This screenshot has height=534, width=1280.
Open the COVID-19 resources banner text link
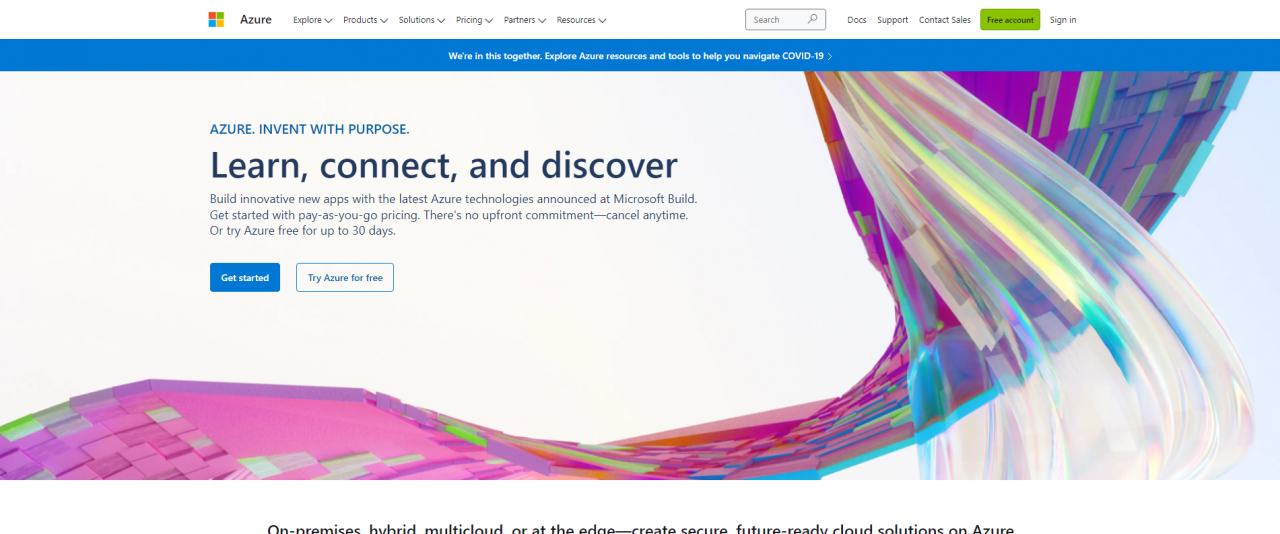636,56
